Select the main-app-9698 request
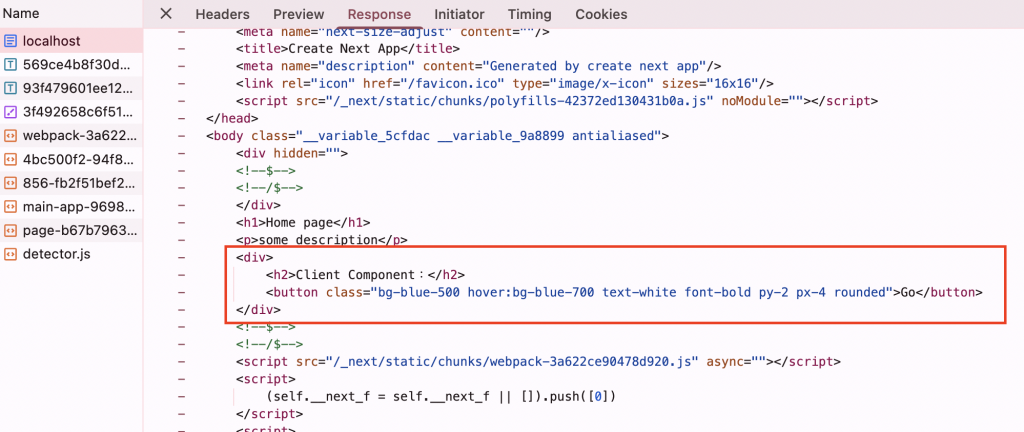This screenshot has width=1024, height=432. click(71, 207)
